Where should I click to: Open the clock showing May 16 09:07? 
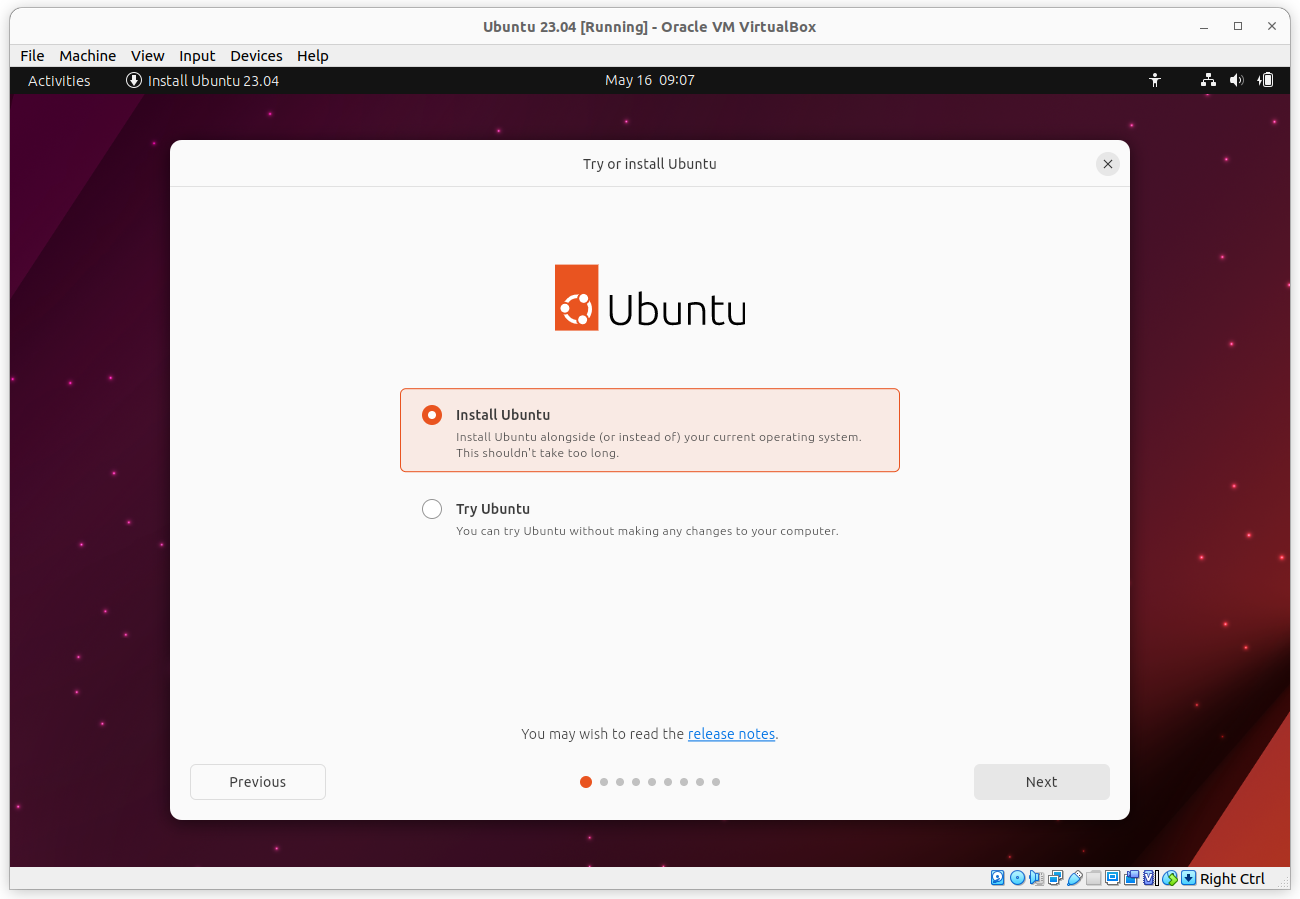(649, 81)
